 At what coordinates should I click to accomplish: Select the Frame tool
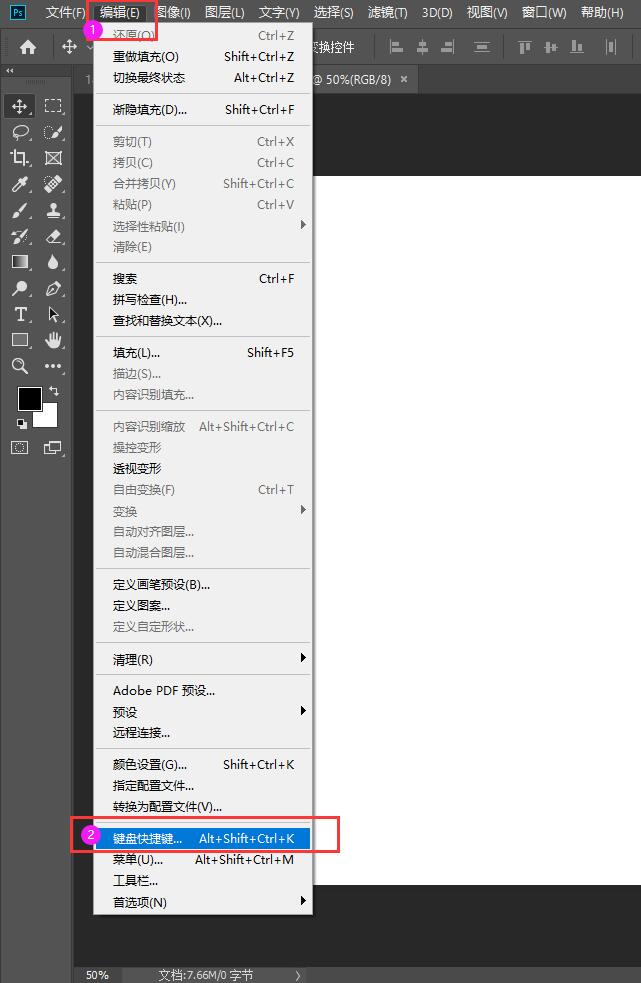(x=53, y=158)
